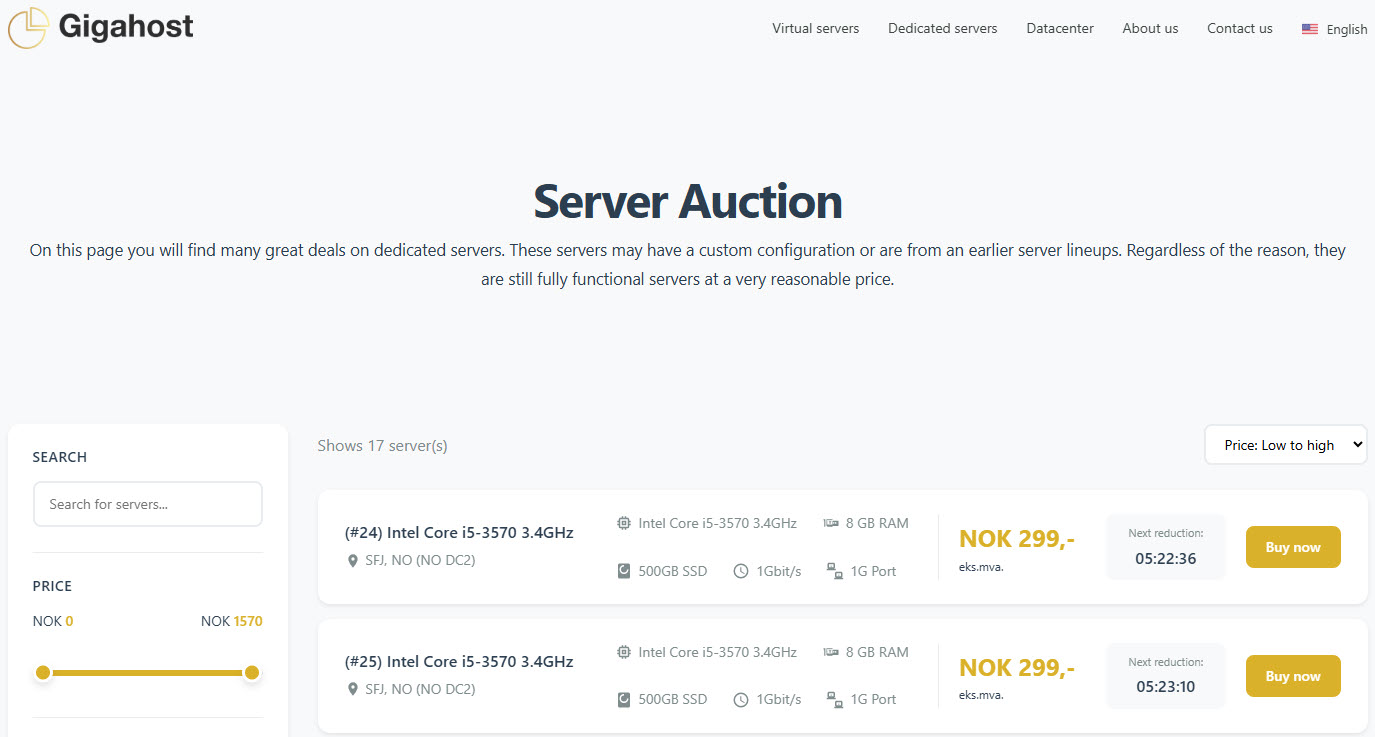The width and height of the screenshot is (1375, 737).
Task: Click the network port icon beside 1G Port
Action: pos(834,571)
